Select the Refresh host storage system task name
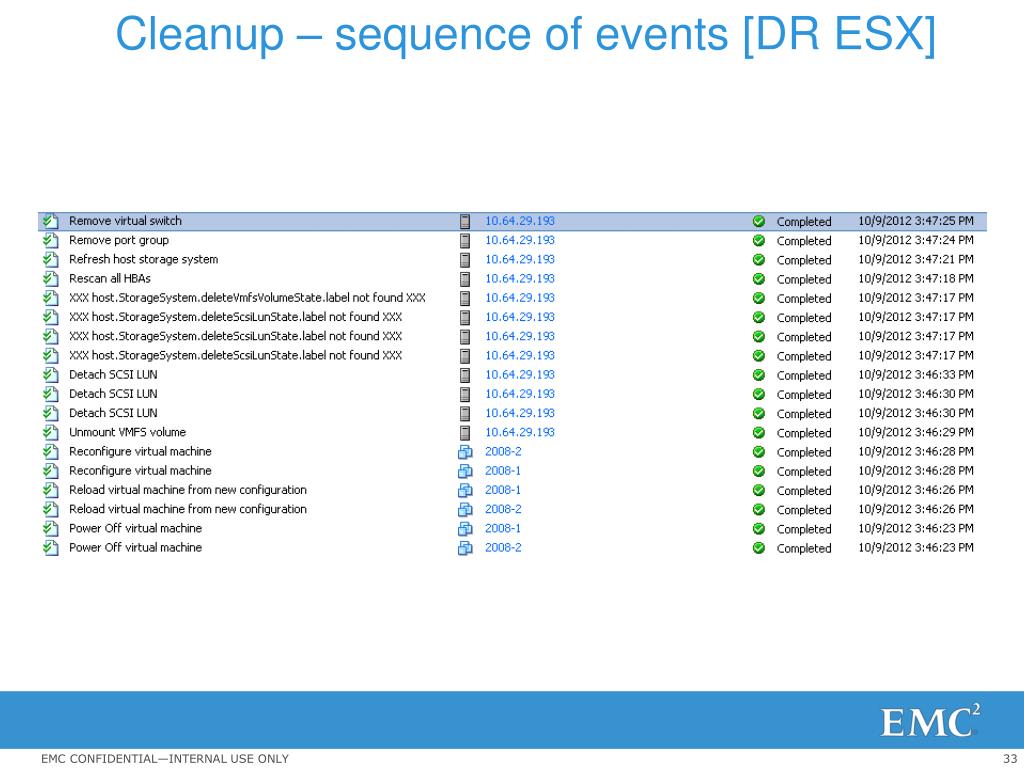This screenshot has width=1024, height=768. (144, 259)
